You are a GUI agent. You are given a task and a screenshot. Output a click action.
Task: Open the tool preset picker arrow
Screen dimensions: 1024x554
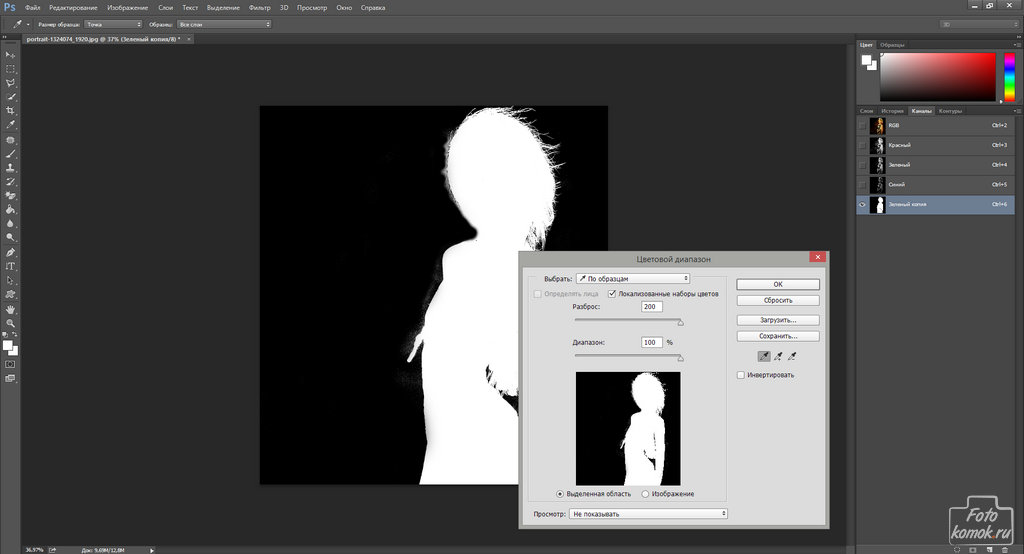coord(28,24)
